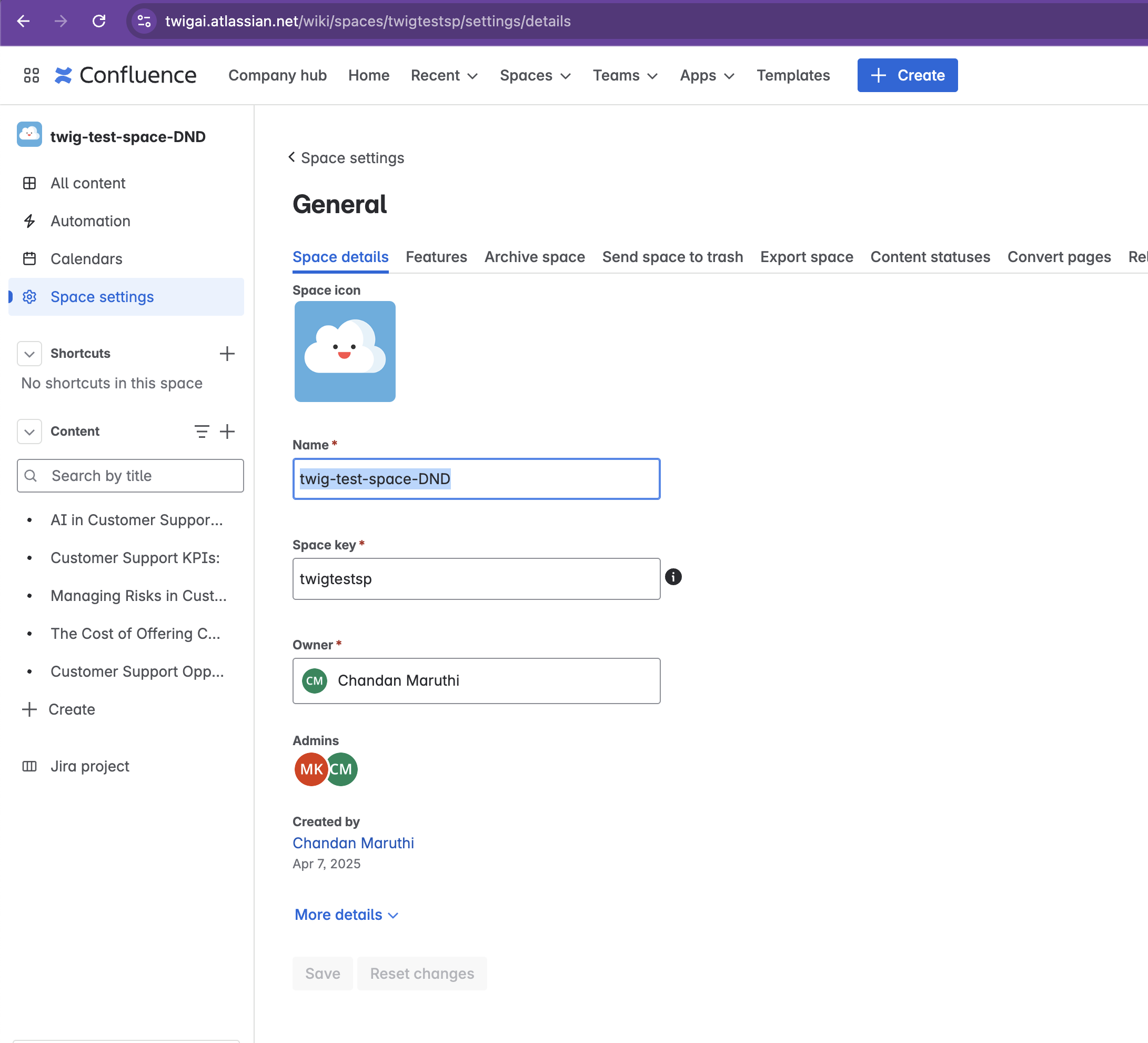Viewport: 1148px width, 1043px height.
Task: Switch to the Features tab
Action: tap(436, 257)
